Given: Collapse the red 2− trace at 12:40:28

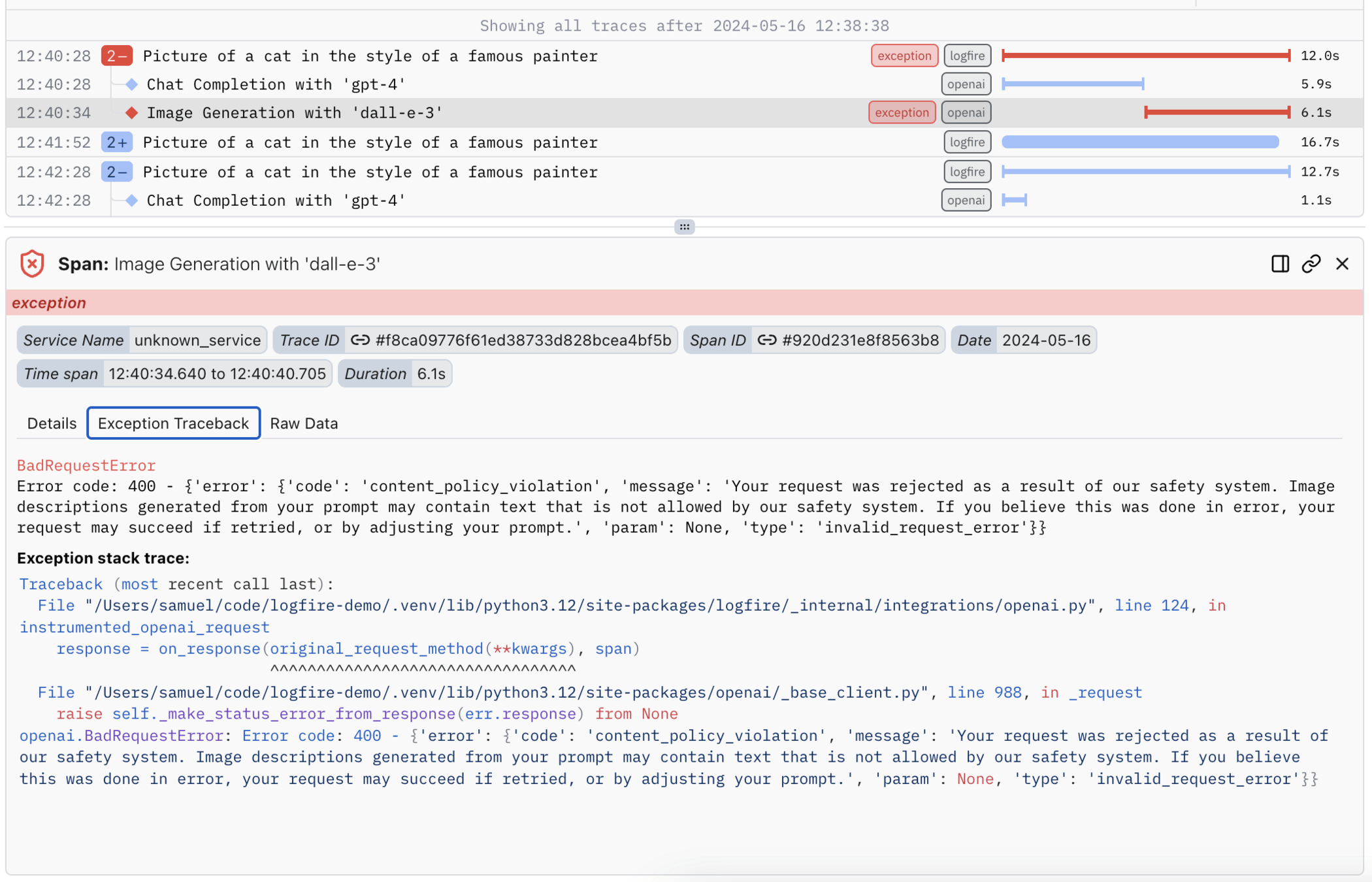Looking at the screenshot, I should point(117,56).
